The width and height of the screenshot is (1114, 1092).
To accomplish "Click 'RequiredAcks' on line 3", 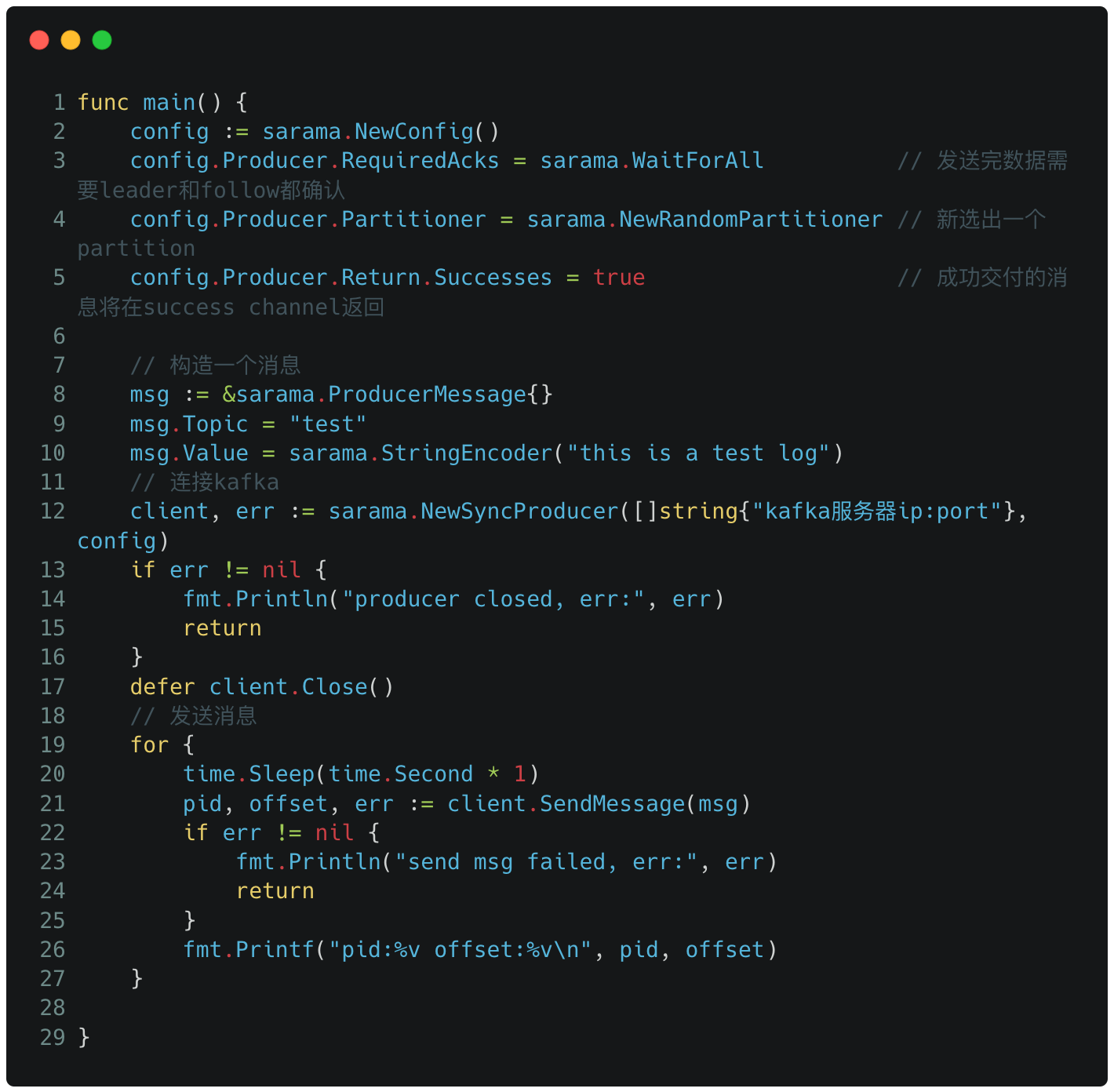I will coord(420,161).
